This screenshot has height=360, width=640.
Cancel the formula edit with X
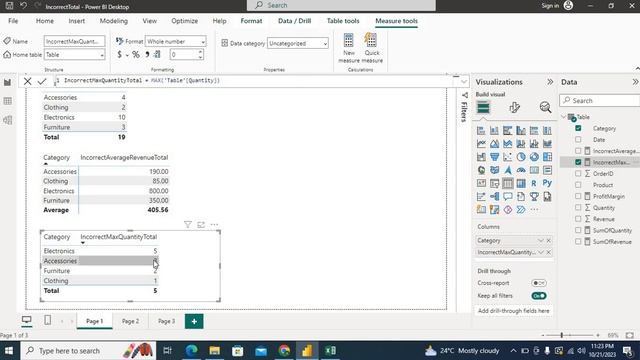(x=27, y=81)
